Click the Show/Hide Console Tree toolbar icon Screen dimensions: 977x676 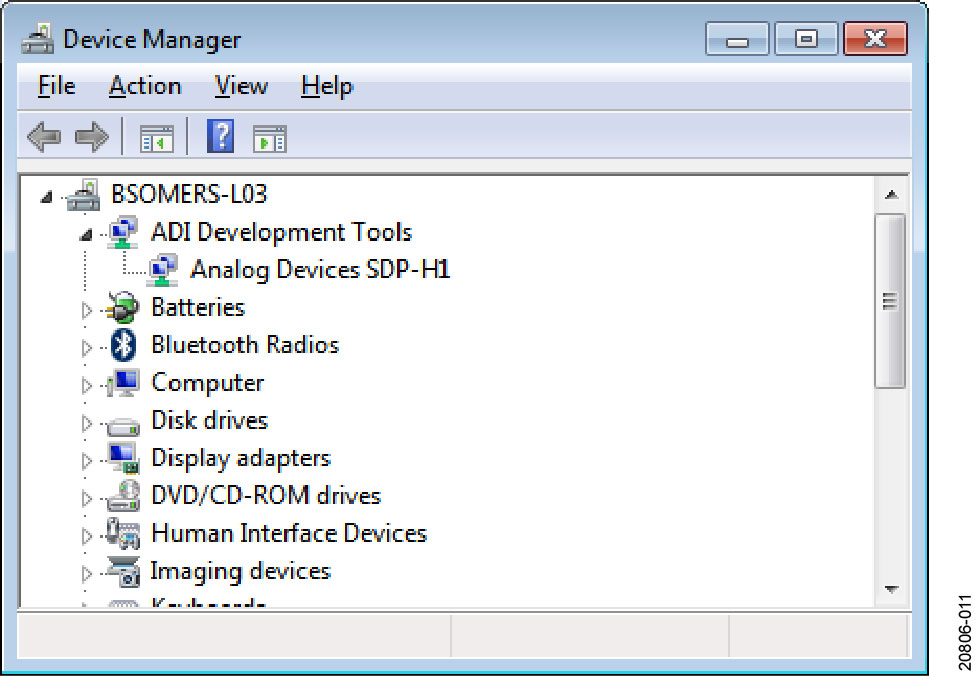pyautogui.click(x=156, y=138)
